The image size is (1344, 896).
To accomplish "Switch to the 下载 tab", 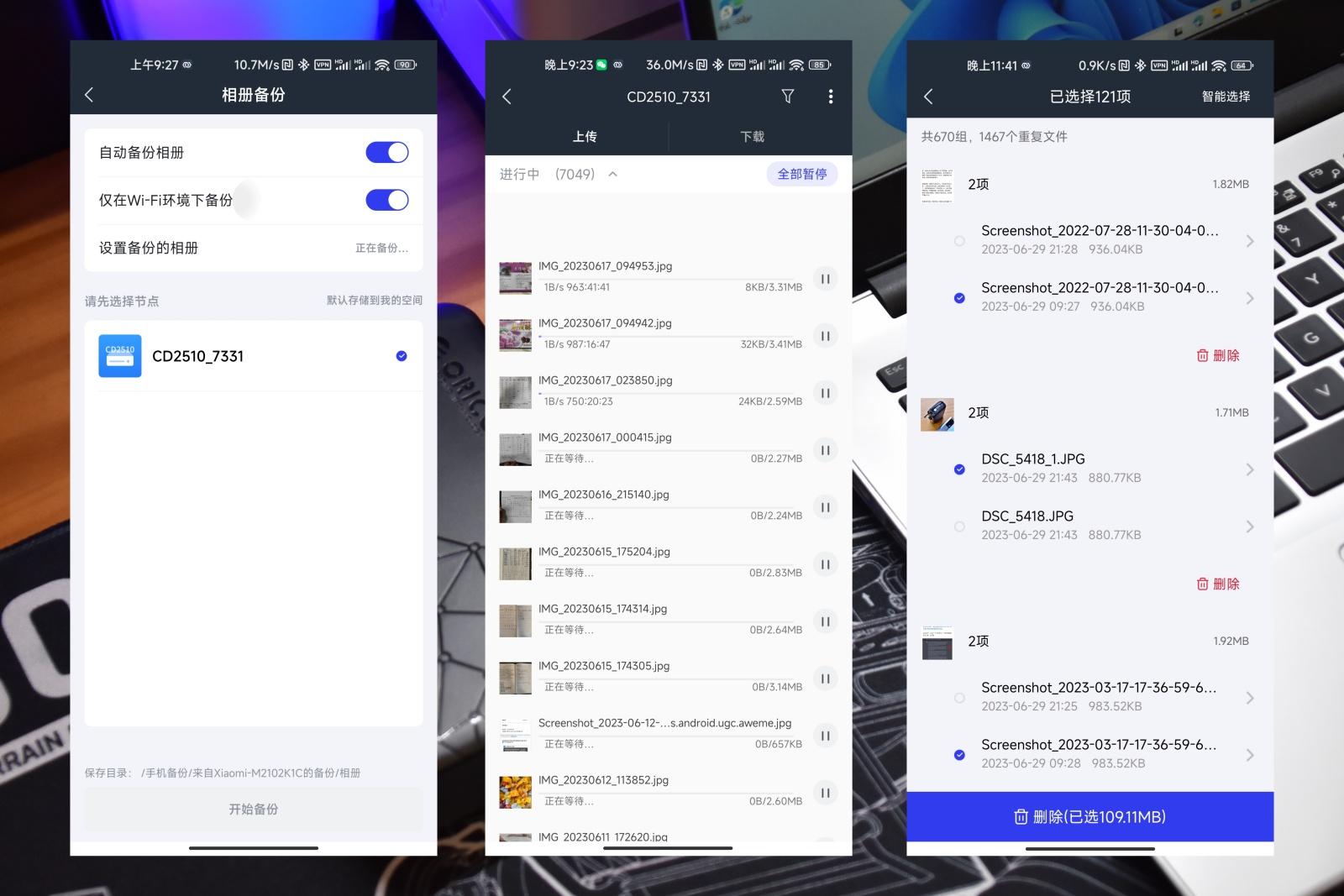I will tap(753, 136).
